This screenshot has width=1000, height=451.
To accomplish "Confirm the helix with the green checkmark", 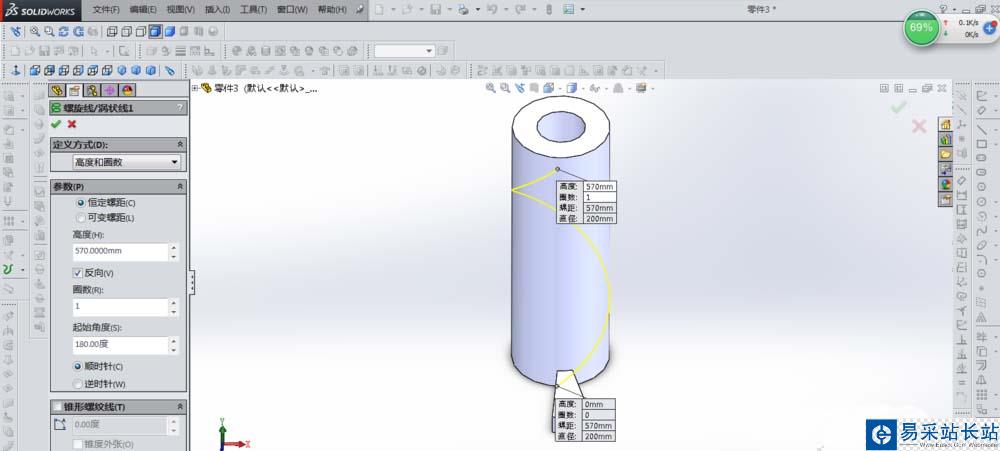I will coord(56,124).
